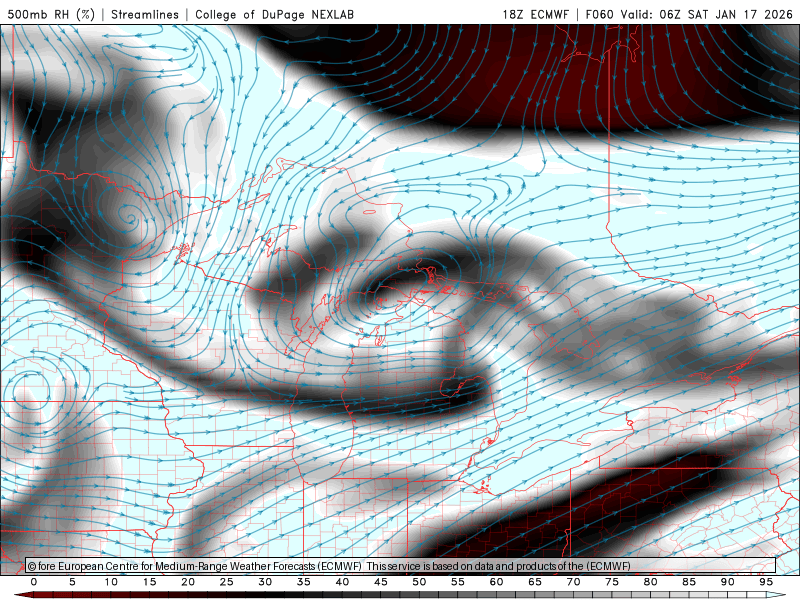Image resolution: width=800 pixels, height=600 pixels.
Task: Click the '95' color bar label
Action: (x=766, y=582)
